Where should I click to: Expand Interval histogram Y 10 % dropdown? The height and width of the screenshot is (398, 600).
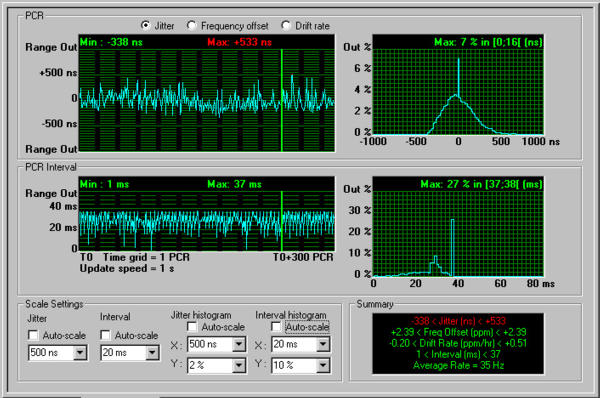[323, 365]
